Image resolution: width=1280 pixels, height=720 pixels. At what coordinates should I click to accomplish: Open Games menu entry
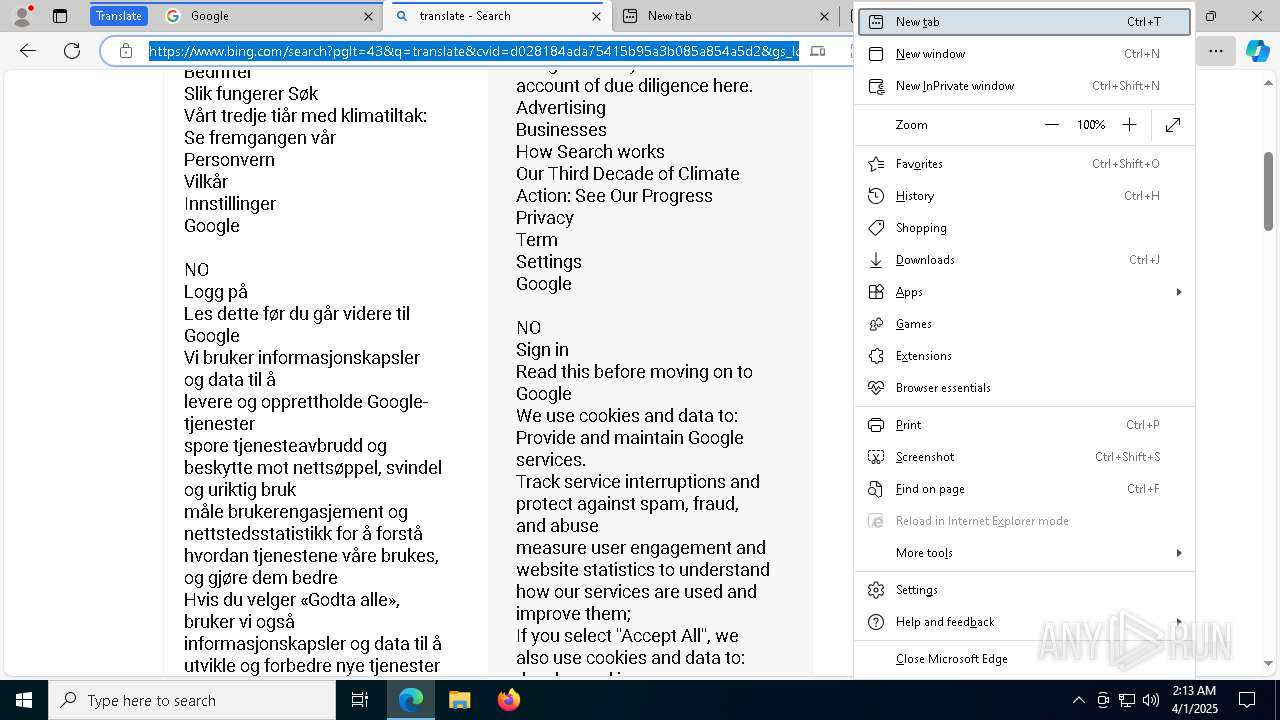[1025, 324]
